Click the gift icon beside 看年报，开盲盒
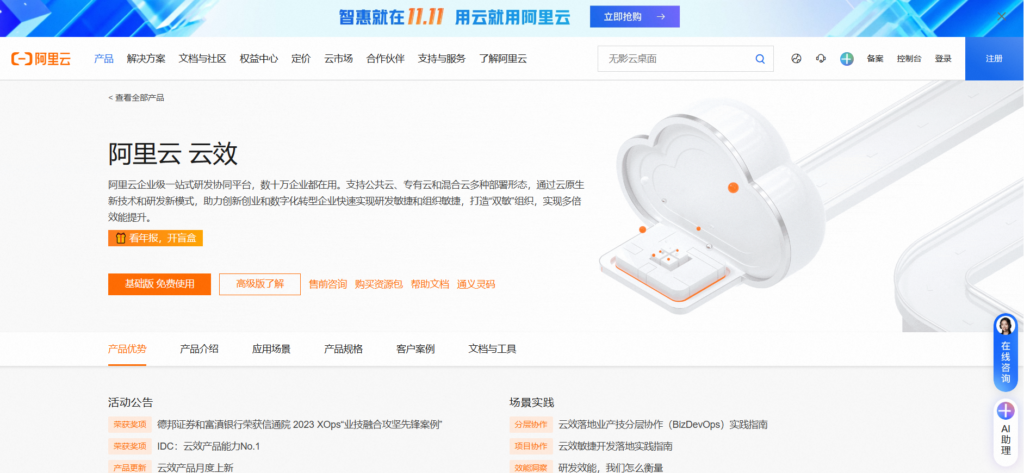 pos(119,238)
